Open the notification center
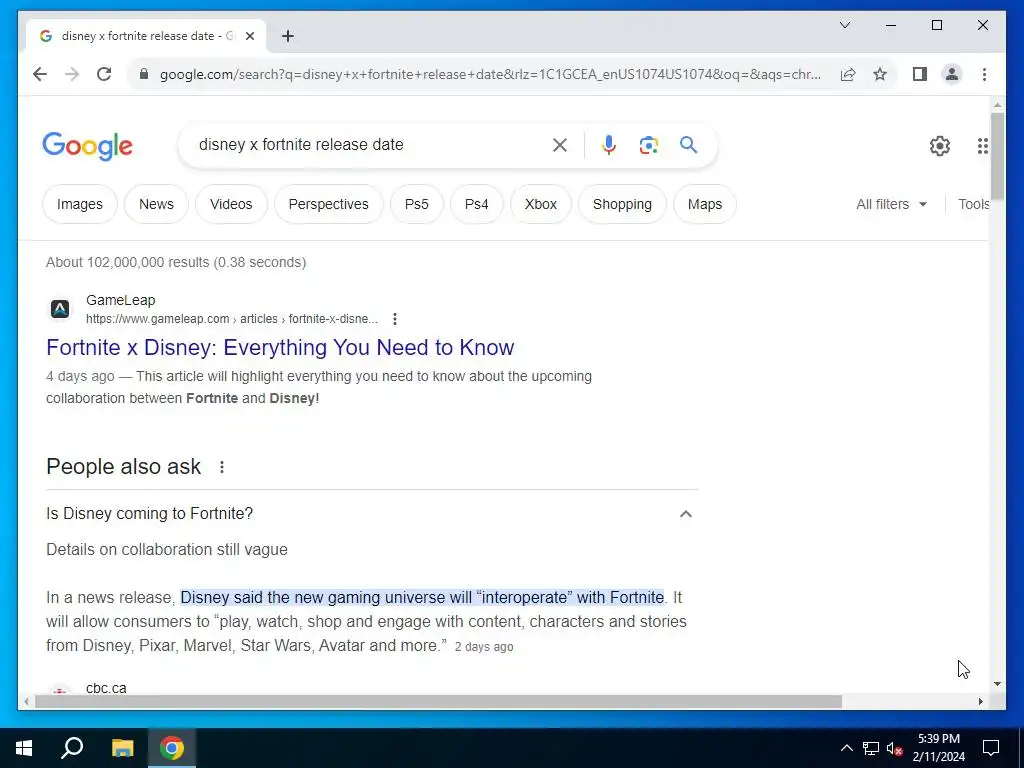 point(991,748)
